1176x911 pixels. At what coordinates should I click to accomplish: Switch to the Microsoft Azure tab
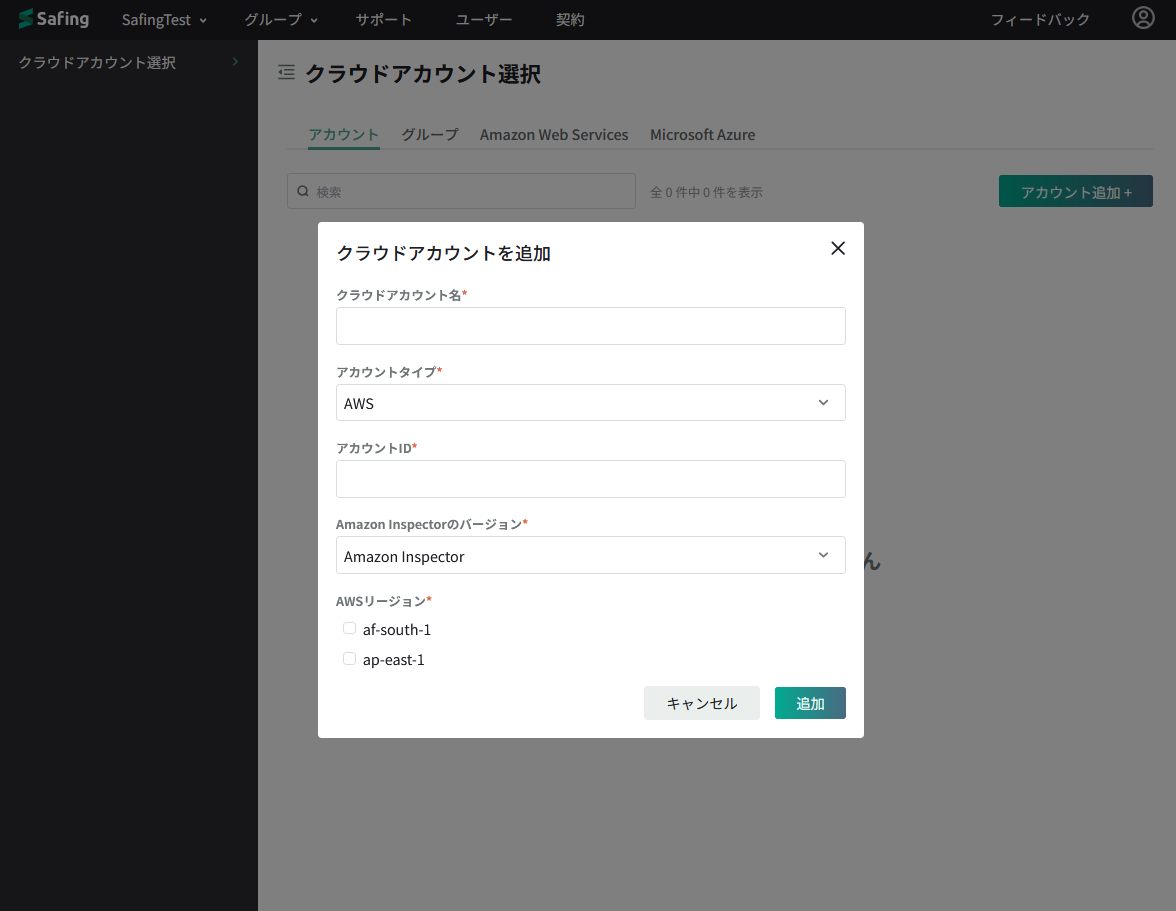[x=703, y=135]
